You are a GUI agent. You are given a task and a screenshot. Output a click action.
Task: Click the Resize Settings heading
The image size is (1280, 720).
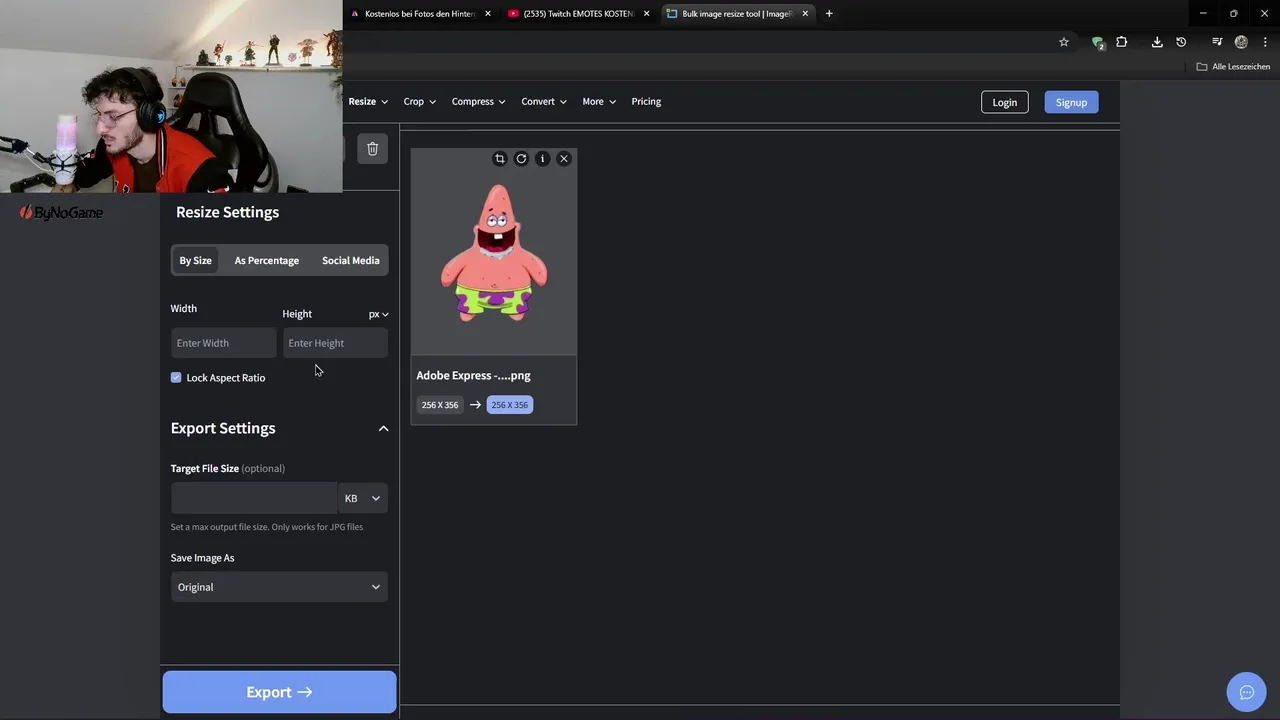[x=227, y=212]
